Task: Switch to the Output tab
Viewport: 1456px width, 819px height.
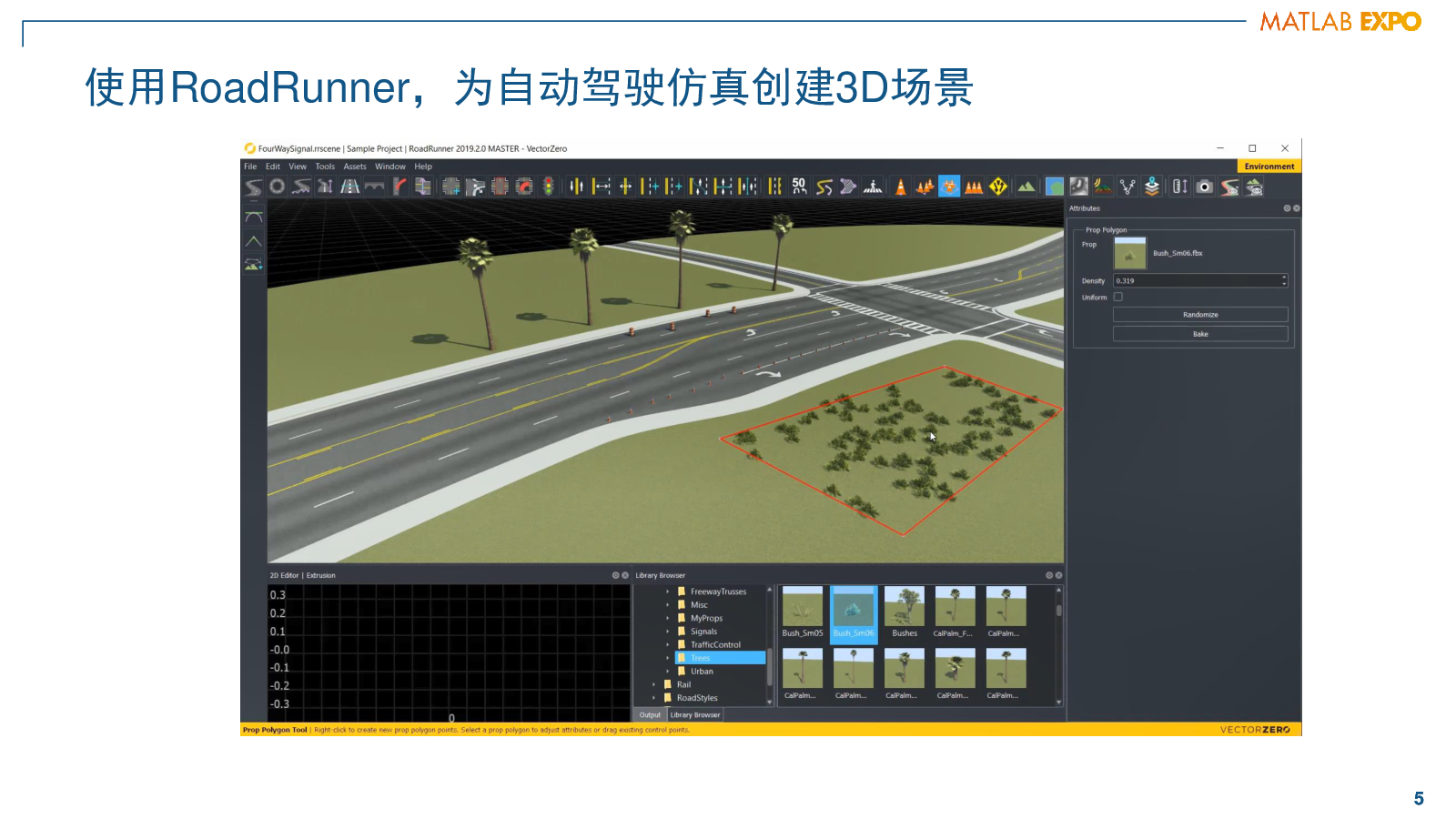Action: click(650, 715)
